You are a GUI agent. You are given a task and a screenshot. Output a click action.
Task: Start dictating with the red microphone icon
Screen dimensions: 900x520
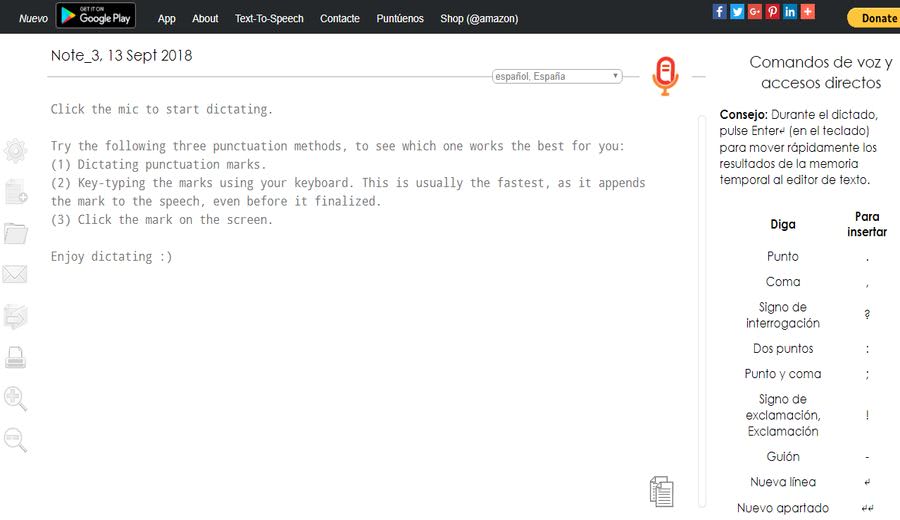click(665, 76)
